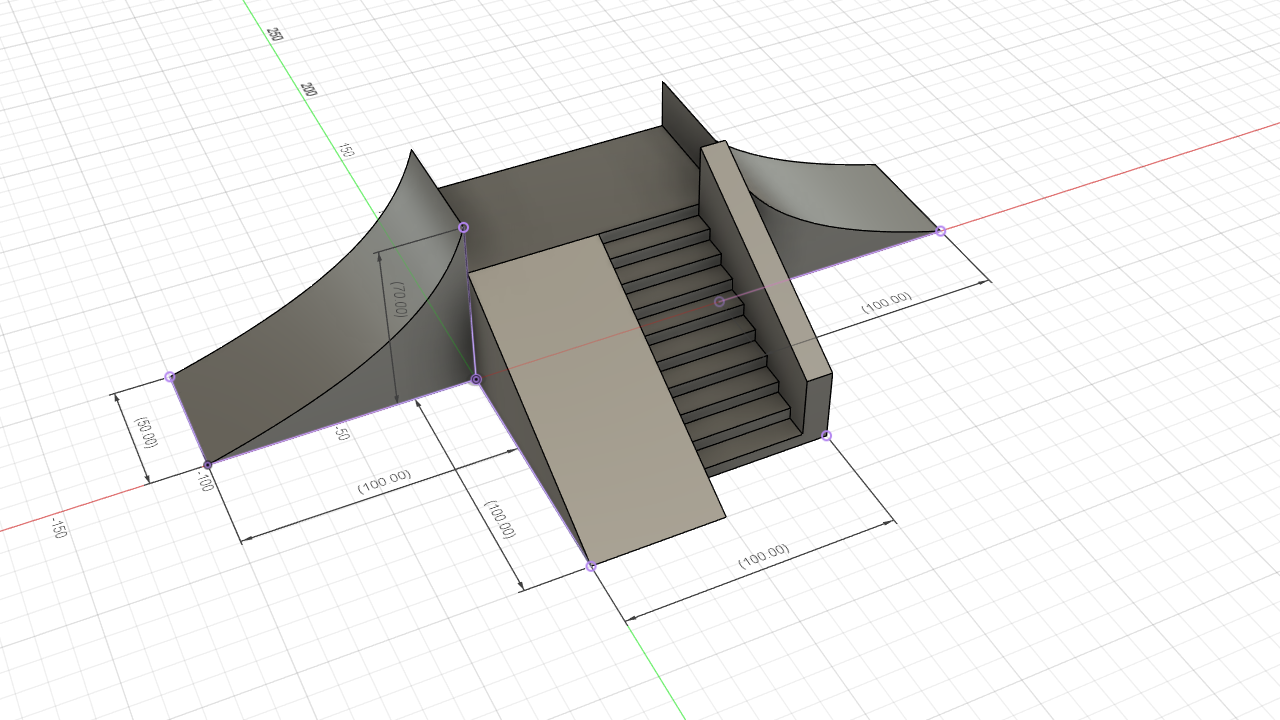Select the 50.00 width dimension label
The width and height of the screenshot is (1280, 720).
146,431
